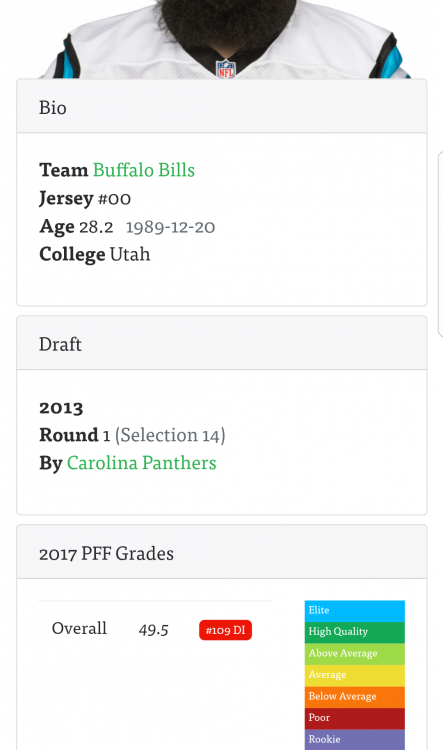Click the player photo at top

point(225,39)
